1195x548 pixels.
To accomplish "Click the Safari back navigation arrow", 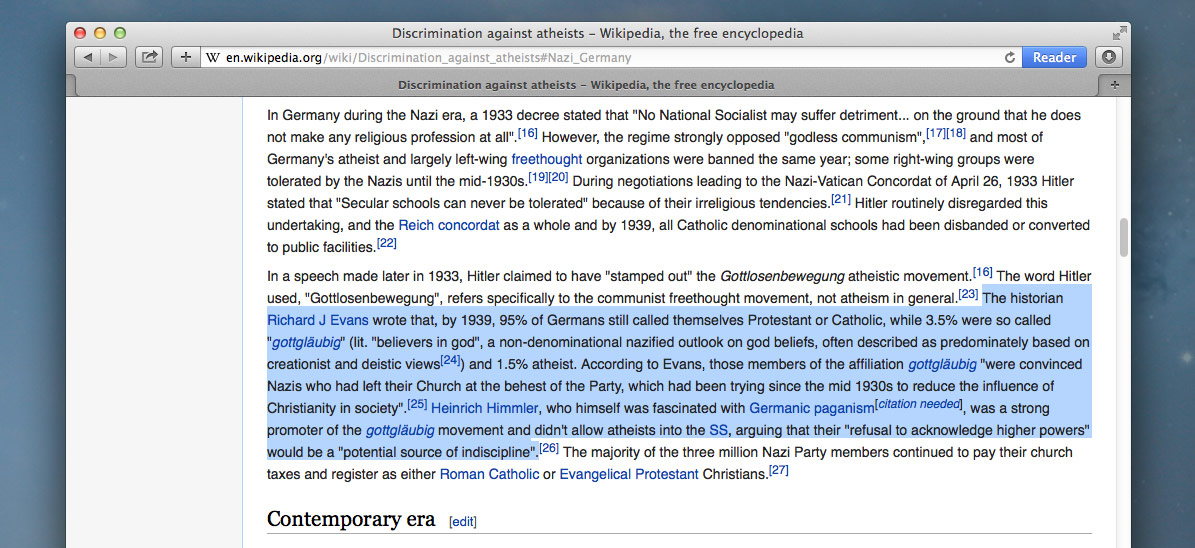I will pyautogui.click(x=87, y=58).
